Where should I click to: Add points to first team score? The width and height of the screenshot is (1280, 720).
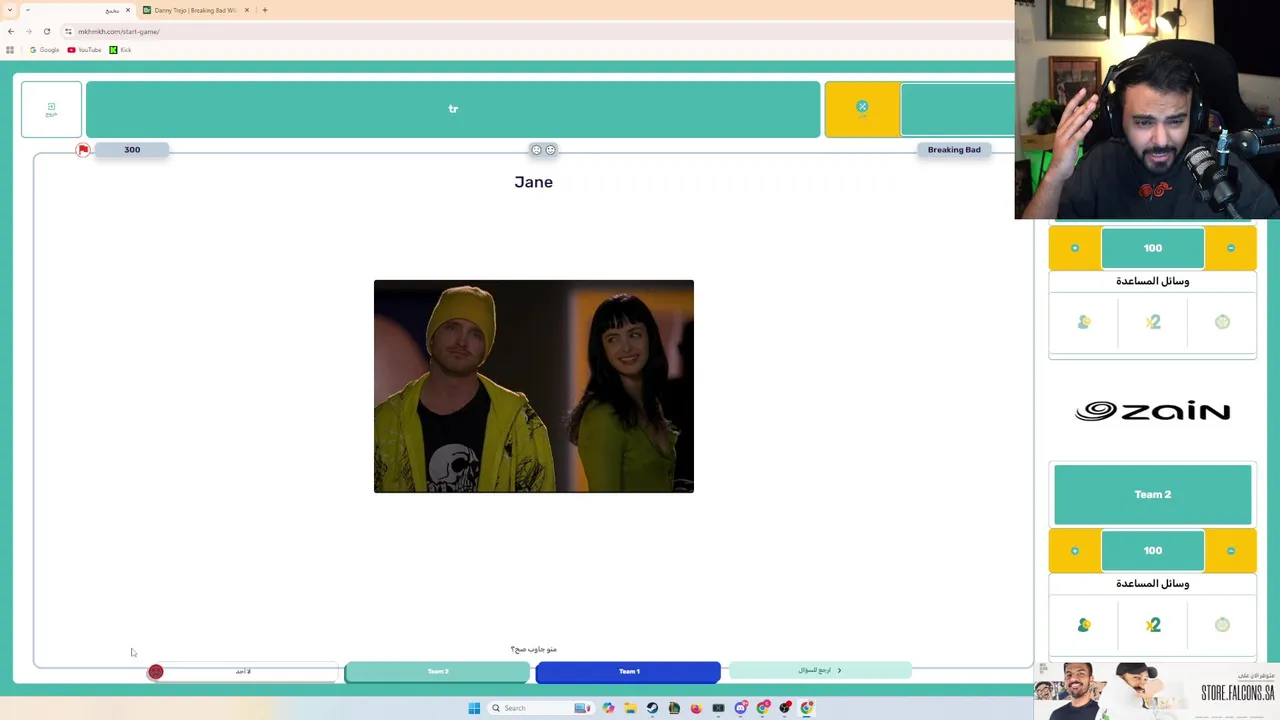pos(1075,248)
